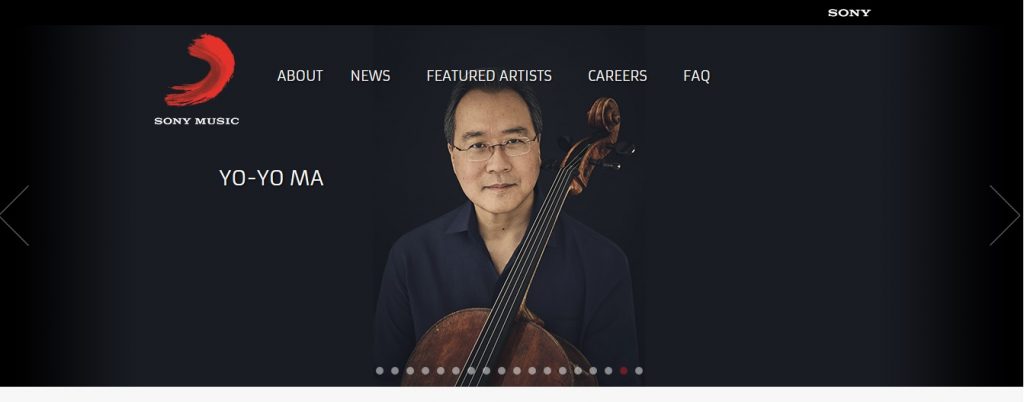Viewport: 1024px width, 402px height.
Task: Click the Yo-Yo Ma cello photo
Action: (506, 235)
